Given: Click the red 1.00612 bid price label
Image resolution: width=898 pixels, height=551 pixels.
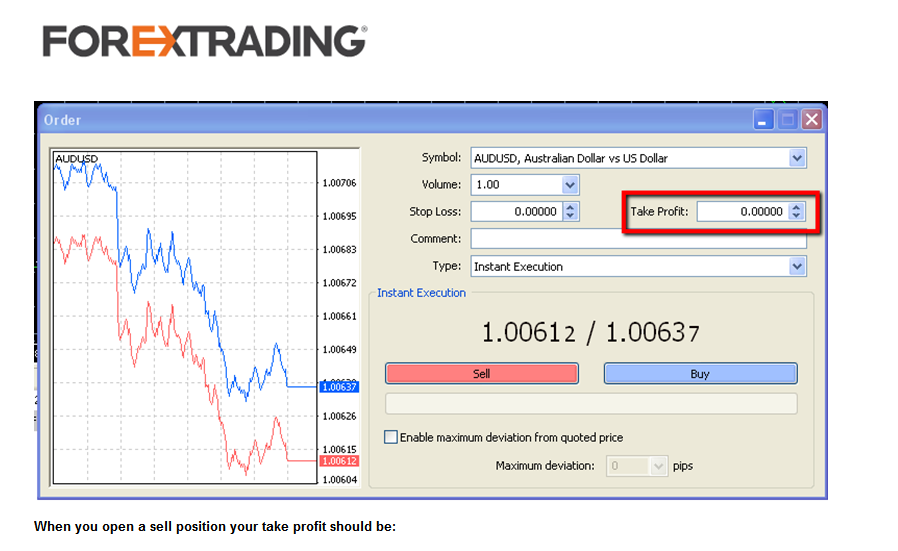Looking at the screenshot, I should click(338, 461).
